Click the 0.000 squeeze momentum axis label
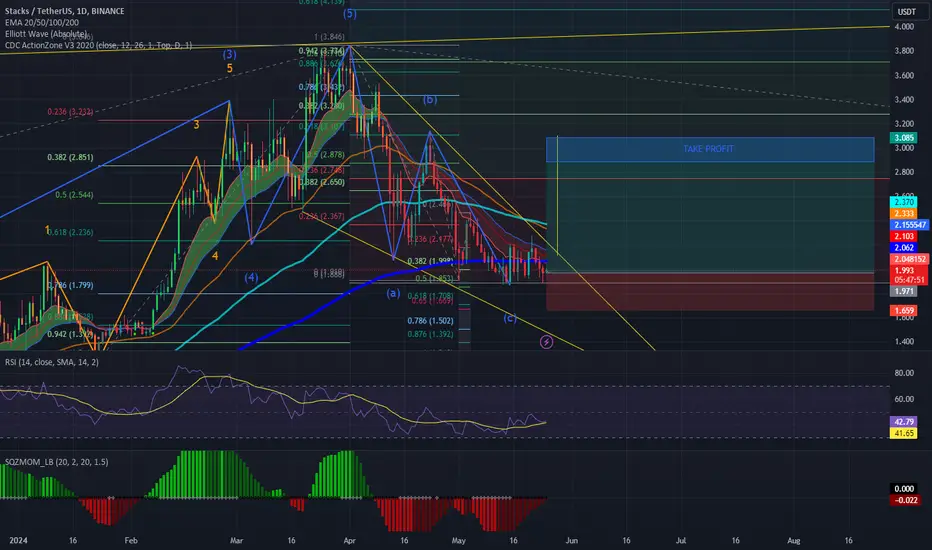Viewport: 932px width, 550px height. click(903, 489)
